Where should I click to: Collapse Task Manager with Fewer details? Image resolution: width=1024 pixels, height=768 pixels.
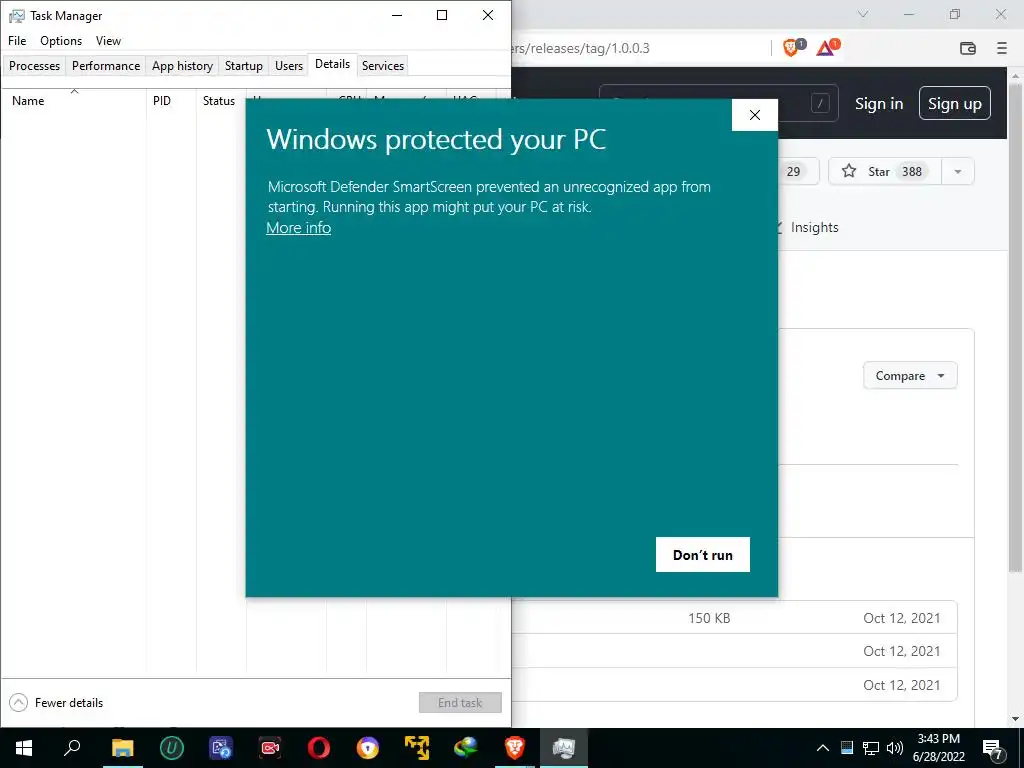coord(56,703)
